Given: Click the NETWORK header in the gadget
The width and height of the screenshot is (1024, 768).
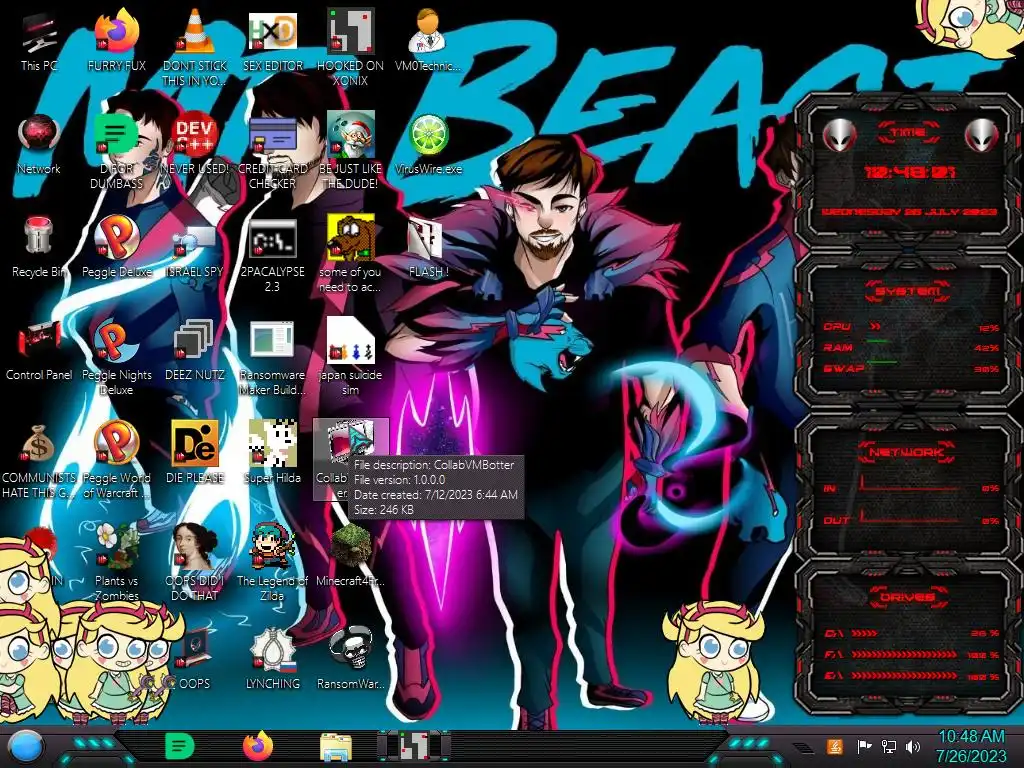Looking at the screenshot, I should pos(908,452).
